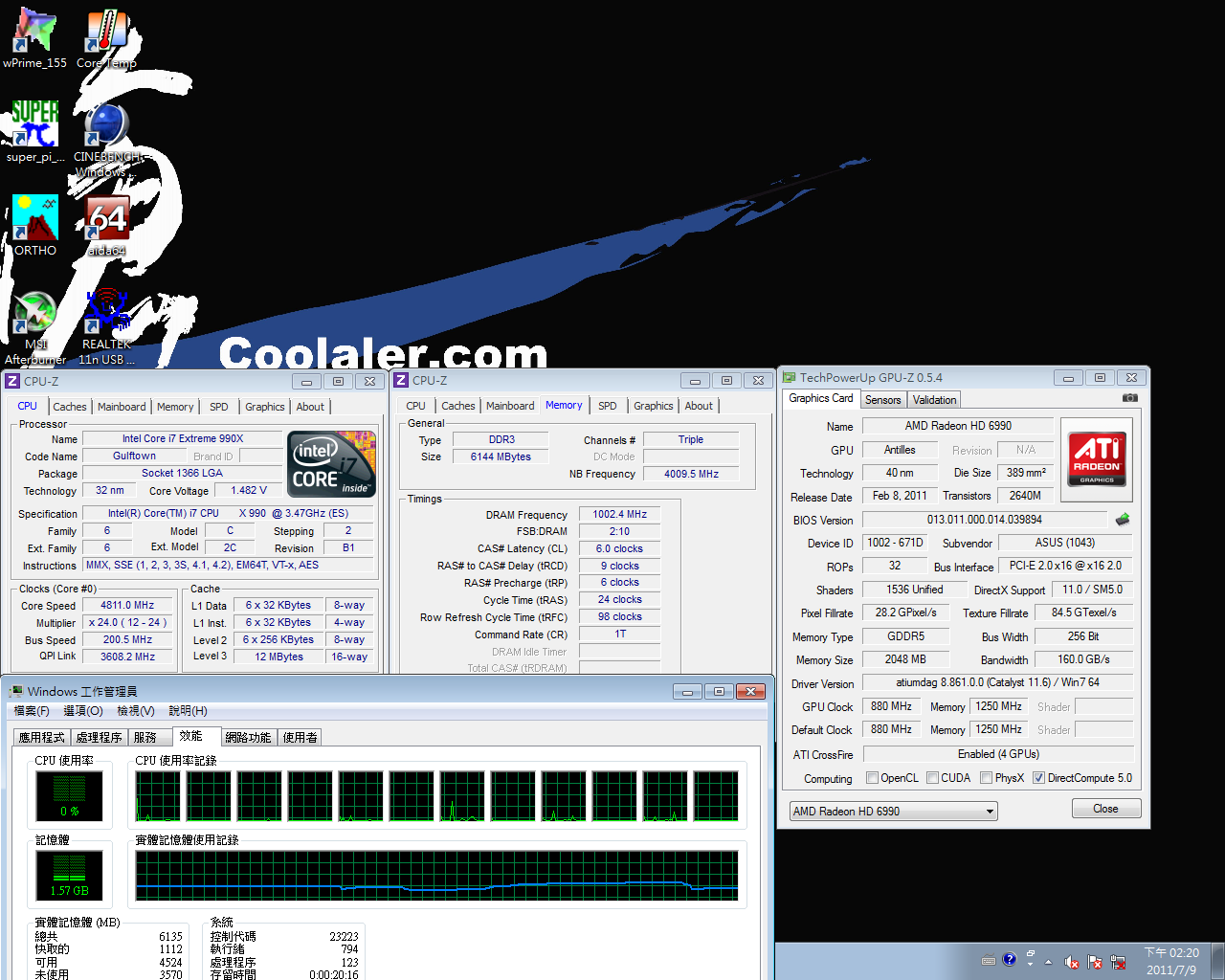The height and width of the screenshot is (980, 1225).
Task: Switch to Mainboard tab in left CPU-Z
Action: point(122,407)
